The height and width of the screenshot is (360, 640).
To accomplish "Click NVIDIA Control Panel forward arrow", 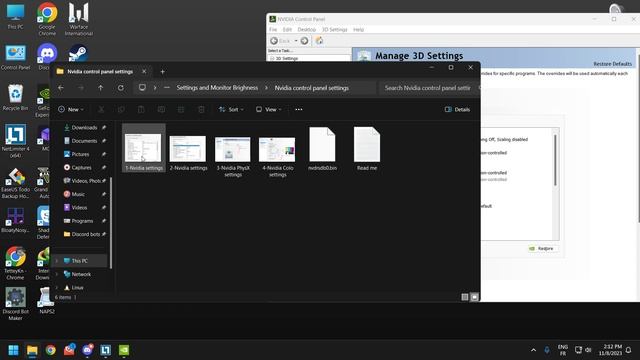I will [x=304, y=40].
